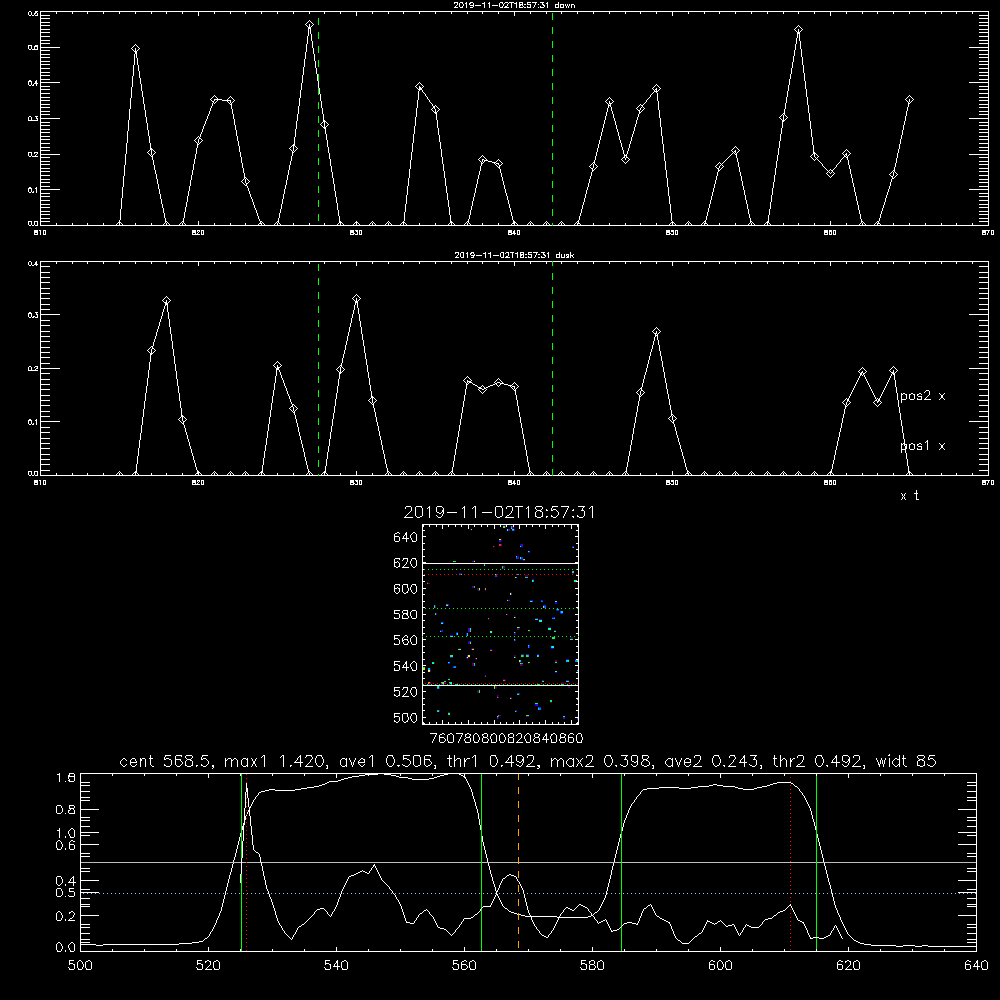Viewport: 1000px width, 1000px height.
Task: Click the 'cent 568.5' value in stats header
Action: 166,761
